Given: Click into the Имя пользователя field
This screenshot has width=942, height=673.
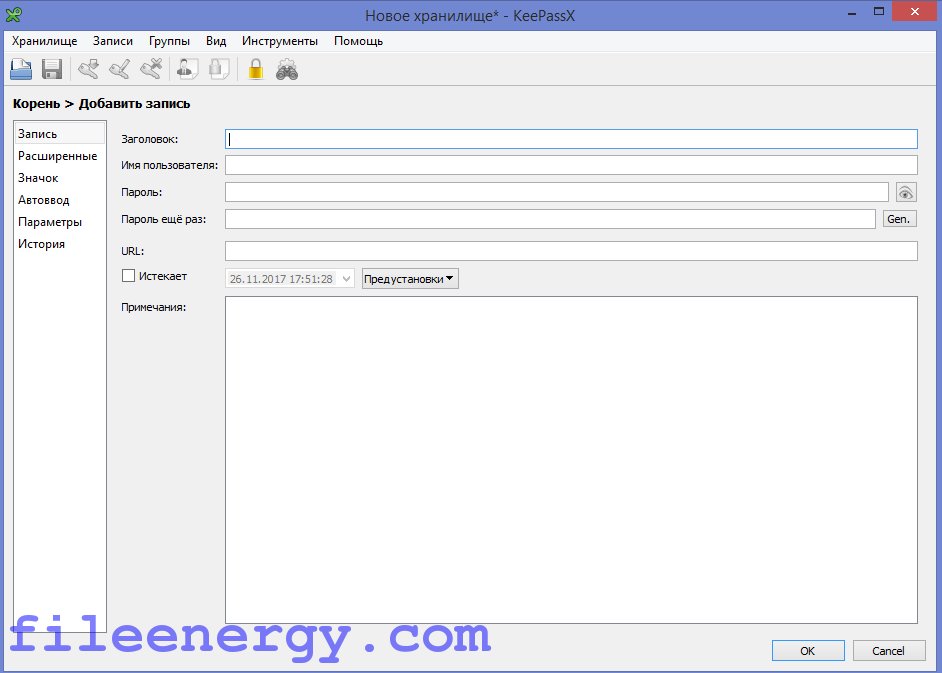Looking at the screenshot, I should [x=571, y=165].
